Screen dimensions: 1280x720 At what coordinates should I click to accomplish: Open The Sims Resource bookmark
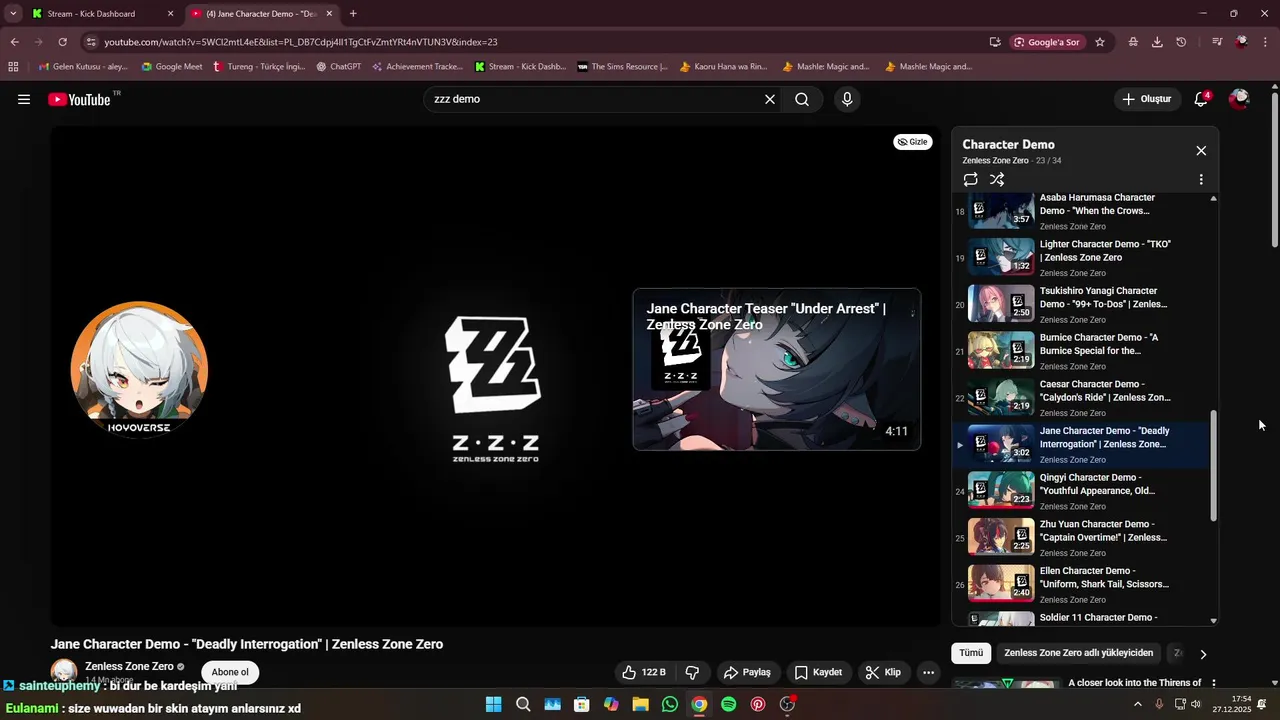(x=622, y=67)
